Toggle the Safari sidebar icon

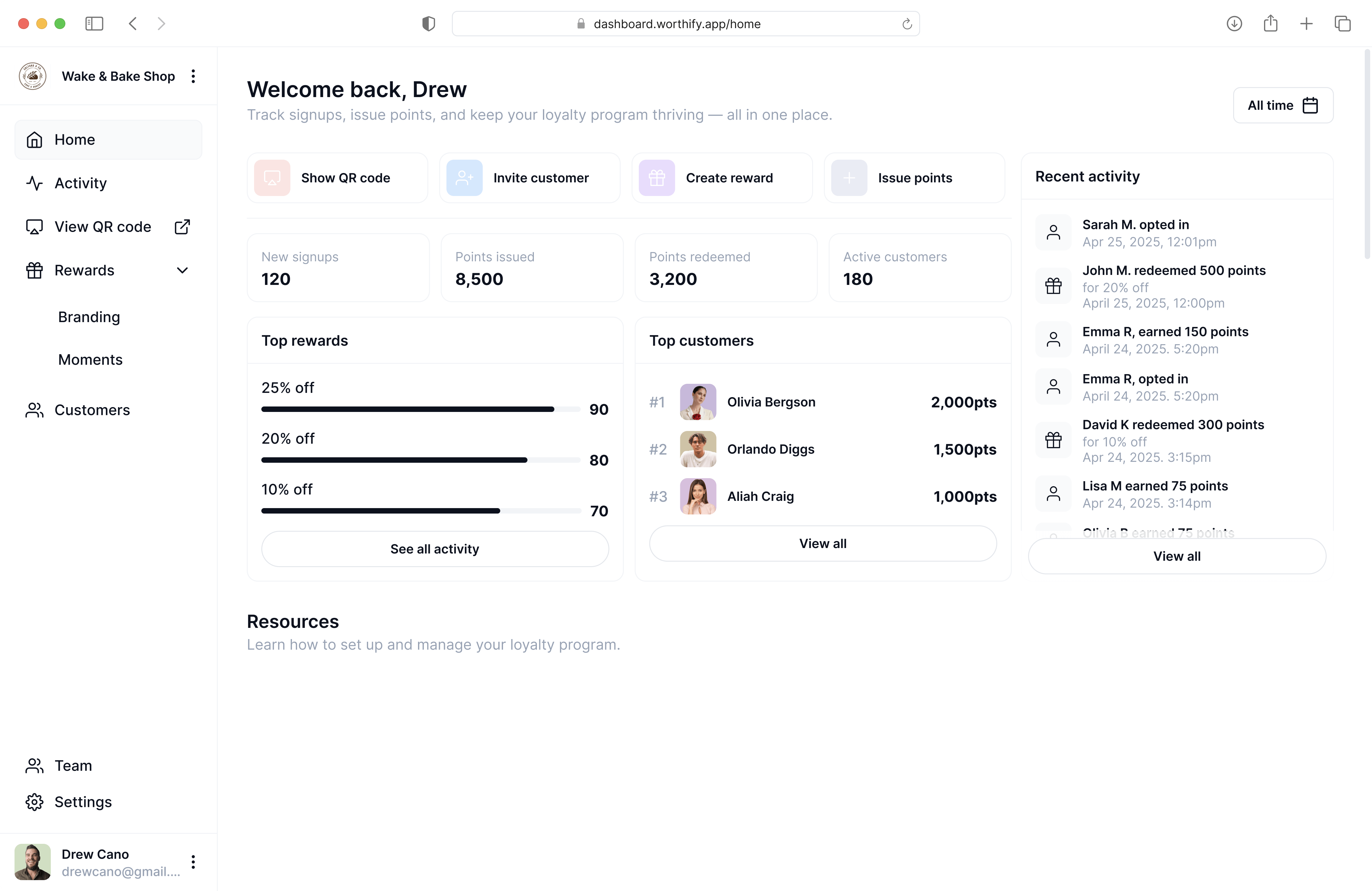pyautogui.click(x=94, y=24)
